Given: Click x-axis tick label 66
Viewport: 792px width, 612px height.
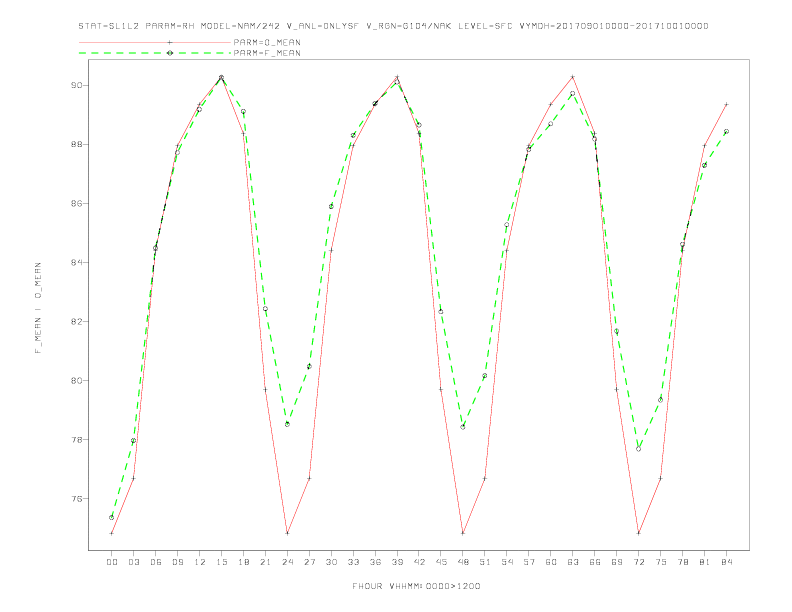Looking at the screenshot, I should pyautogui.click(x=595, y=562).
